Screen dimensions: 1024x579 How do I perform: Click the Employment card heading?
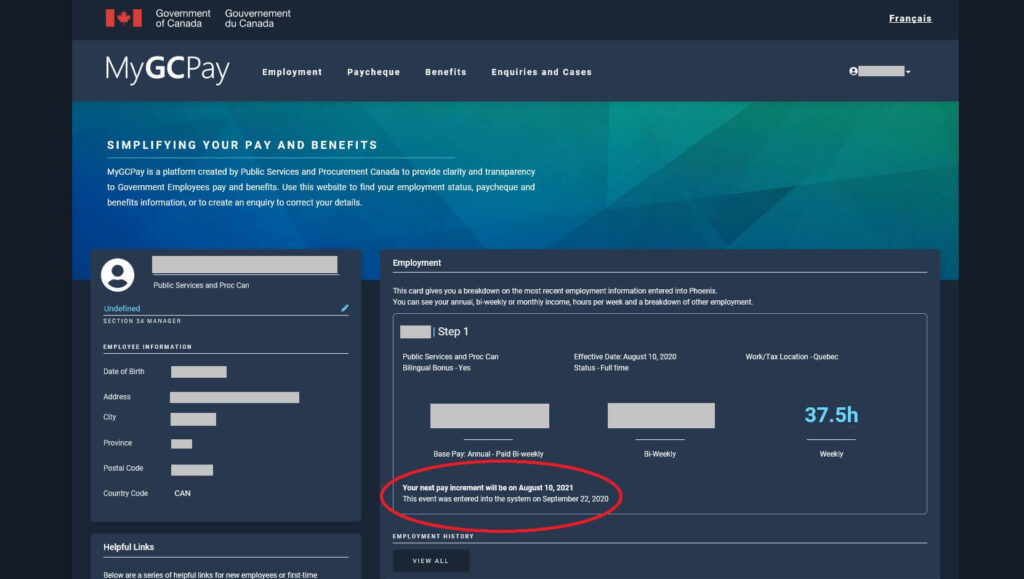coord(417,263)
